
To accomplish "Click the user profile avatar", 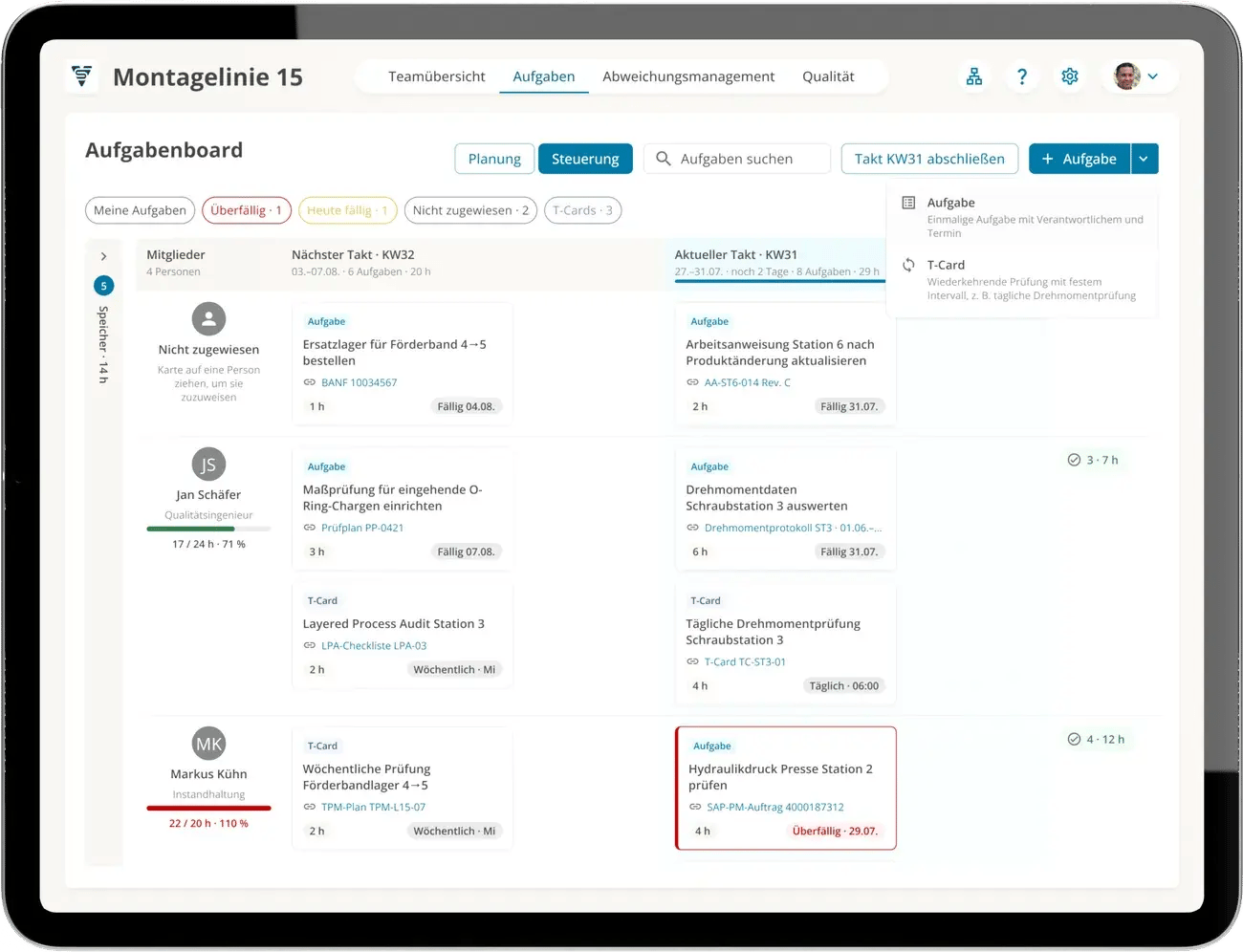I will (1126, 76).
